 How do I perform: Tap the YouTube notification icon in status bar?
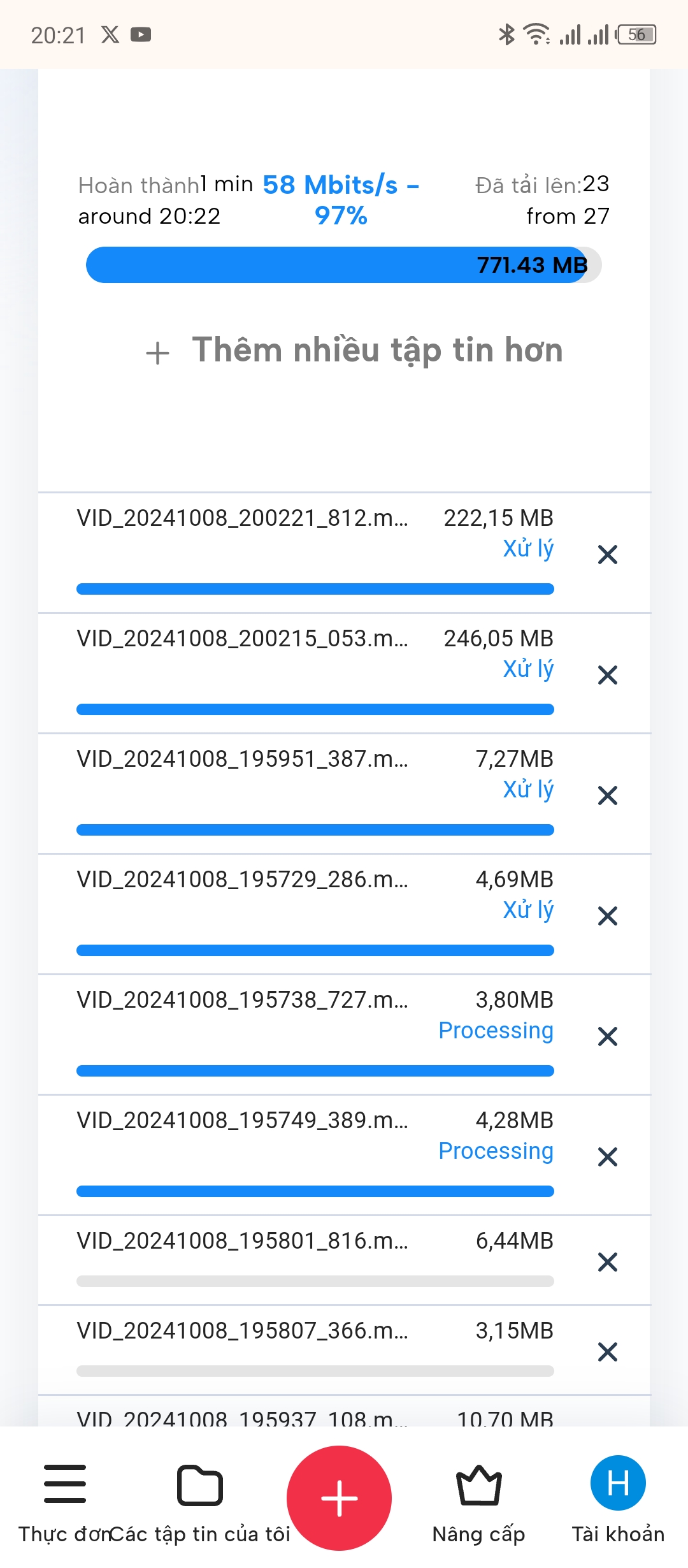coord(141,34)
